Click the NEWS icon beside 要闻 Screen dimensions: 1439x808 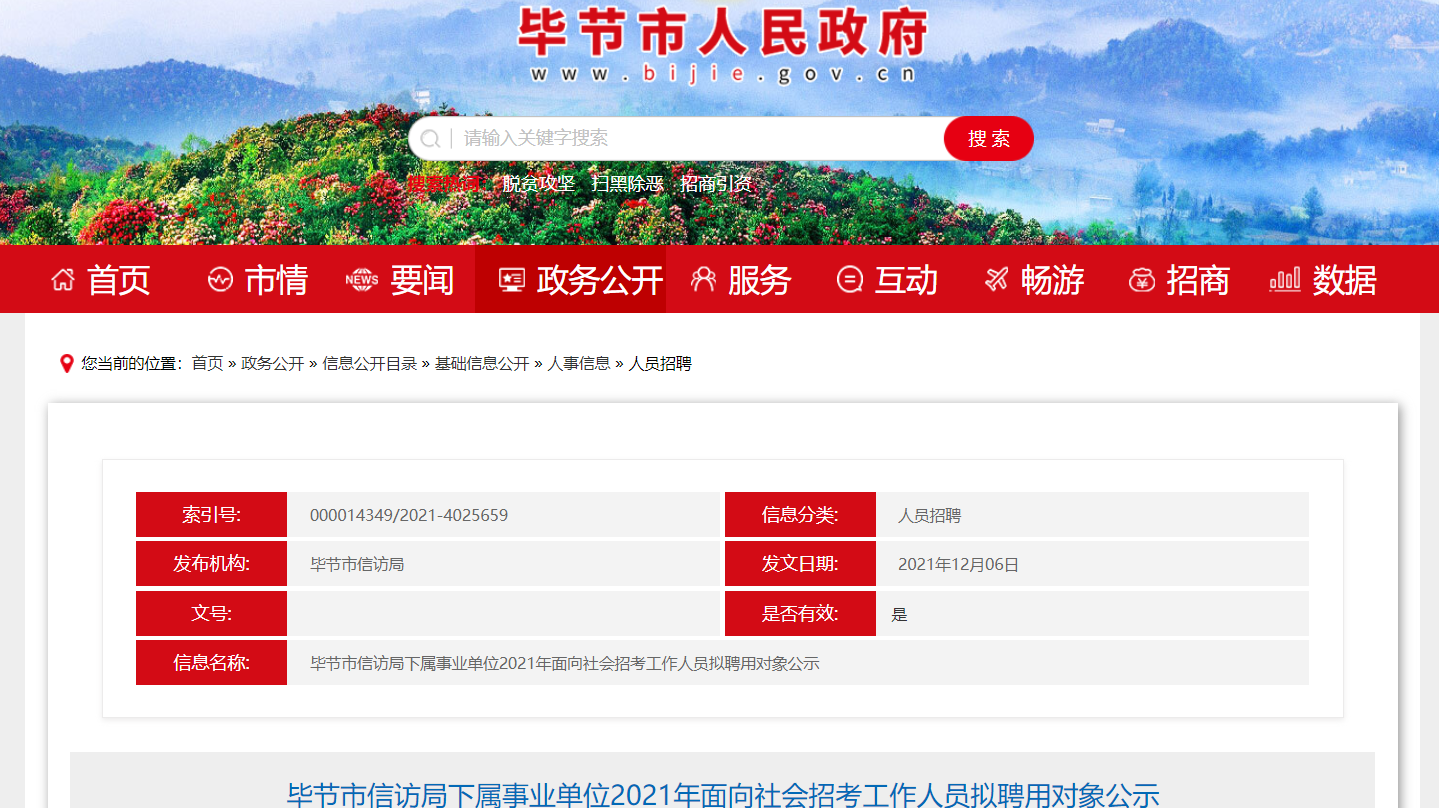click(362, 280)
